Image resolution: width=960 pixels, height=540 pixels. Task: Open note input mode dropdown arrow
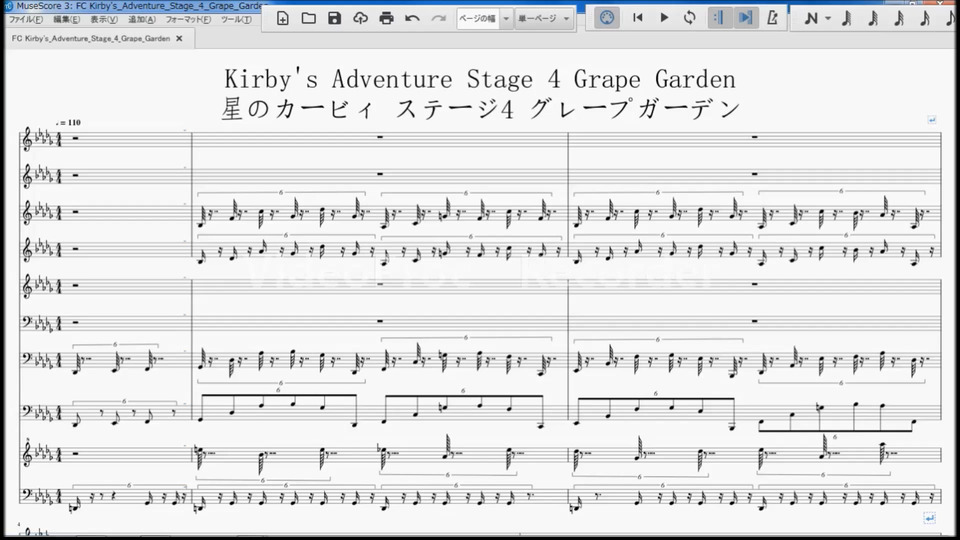(828, 18)
